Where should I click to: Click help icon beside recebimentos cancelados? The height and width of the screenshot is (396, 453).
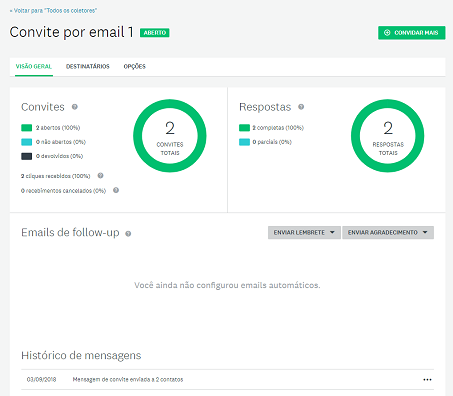click(x=116, y=190)
